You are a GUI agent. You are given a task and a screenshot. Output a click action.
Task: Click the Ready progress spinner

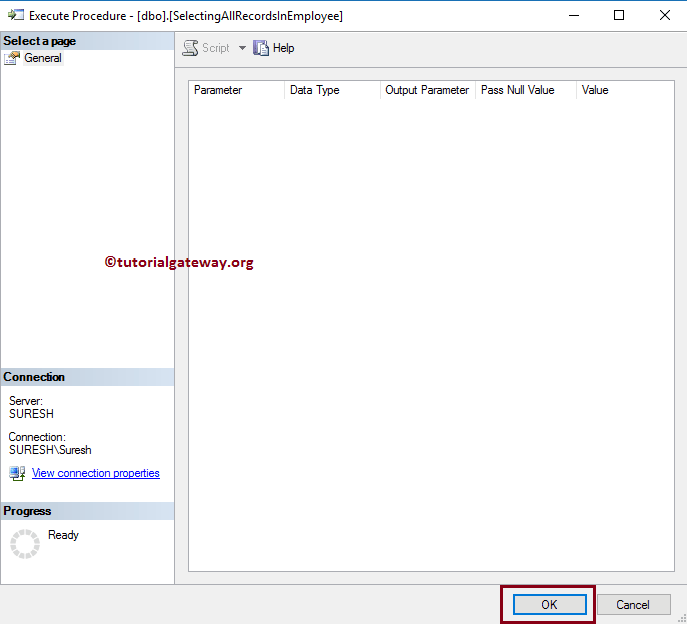(25, 544)
